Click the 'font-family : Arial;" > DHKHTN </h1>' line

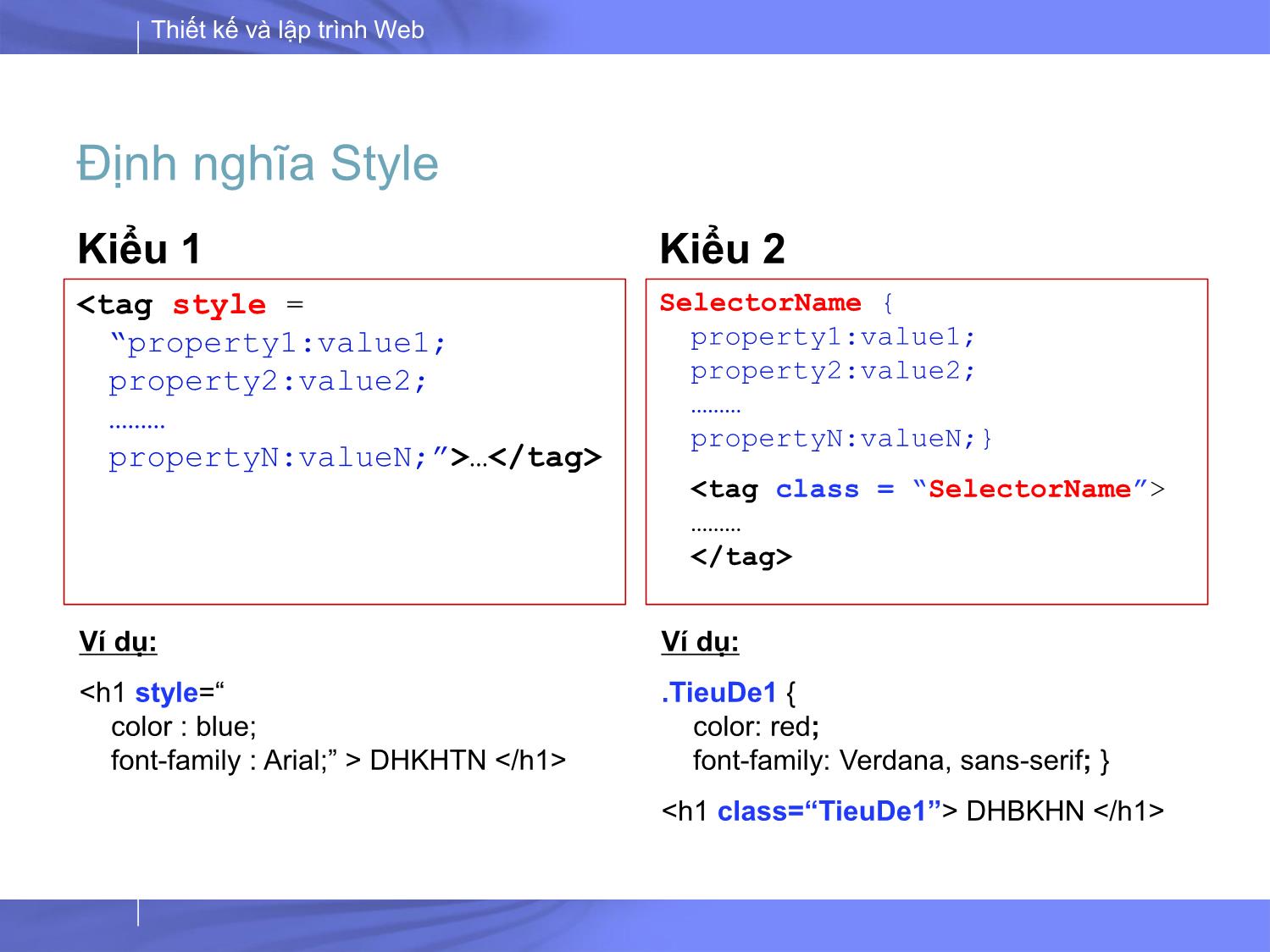[338, 761]
